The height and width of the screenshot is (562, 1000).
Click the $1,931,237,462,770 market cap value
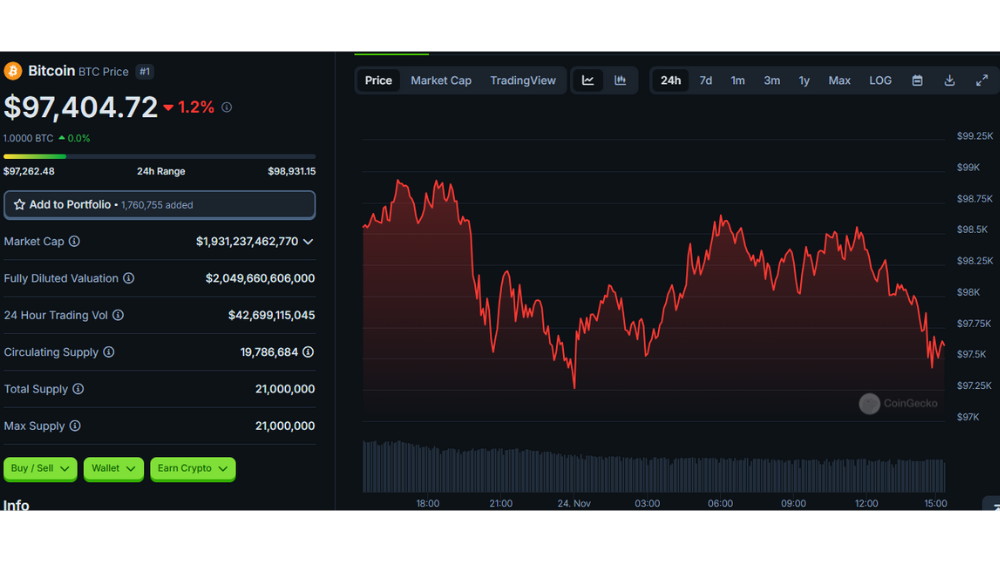tap(247, 242)
